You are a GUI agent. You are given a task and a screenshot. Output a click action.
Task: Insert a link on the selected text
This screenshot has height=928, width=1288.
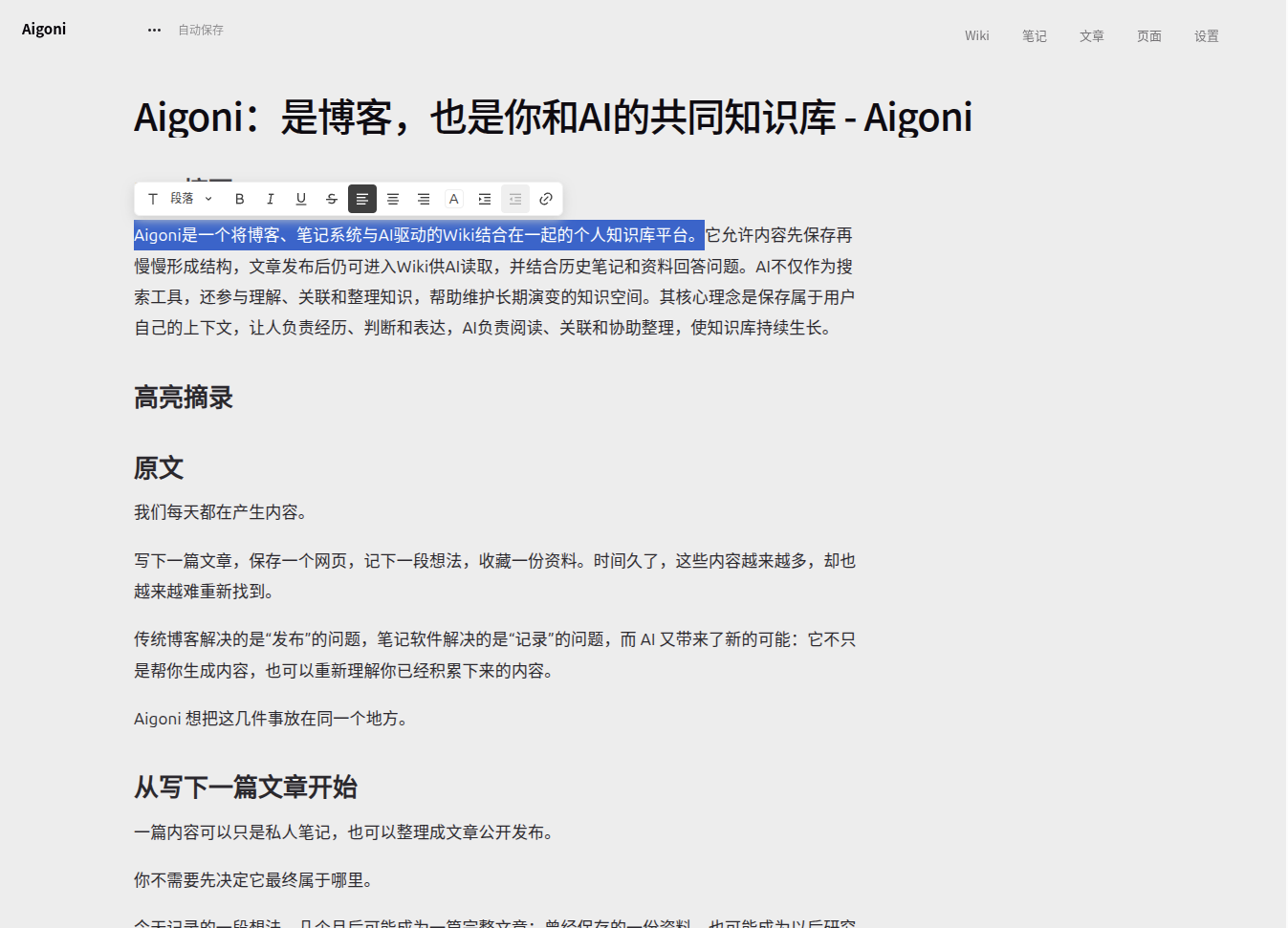[x=546, y=199]
